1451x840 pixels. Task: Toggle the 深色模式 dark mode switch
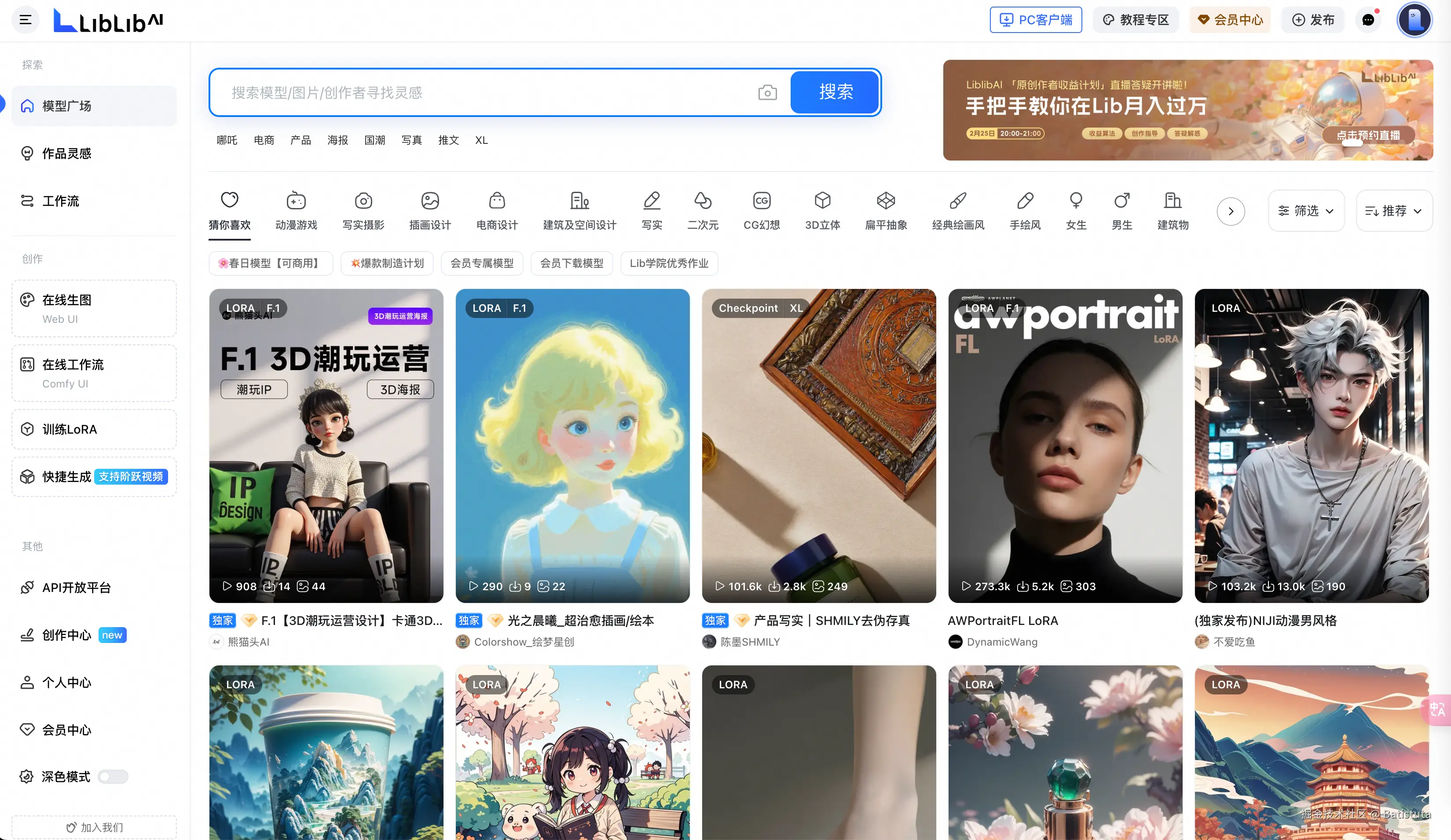click(113, 777)
